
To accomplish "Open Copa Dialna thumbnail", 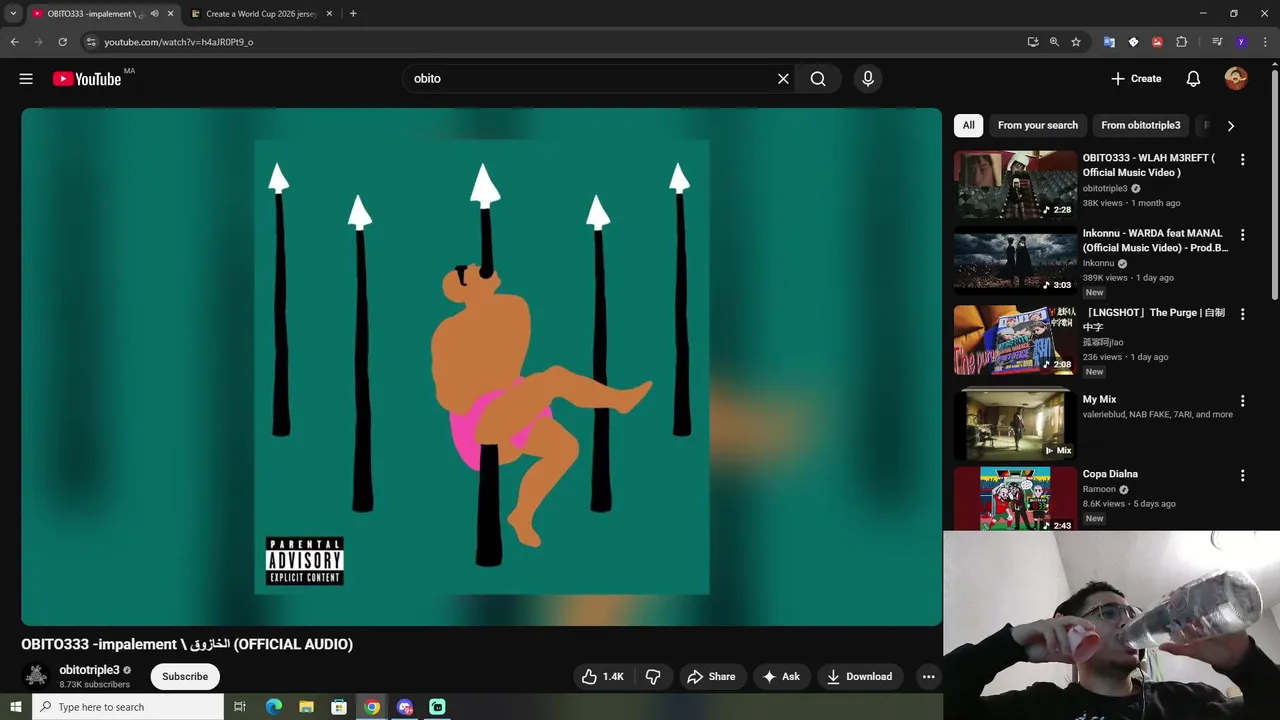I will [1014, 498].
